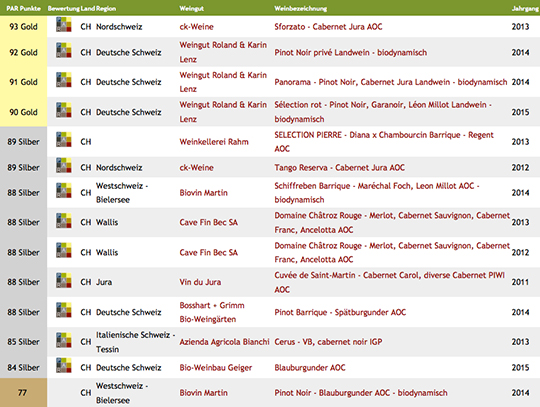Click rating icon for Sforzato 93 Gold row
The image size is (540, 407).
[64, 24]
